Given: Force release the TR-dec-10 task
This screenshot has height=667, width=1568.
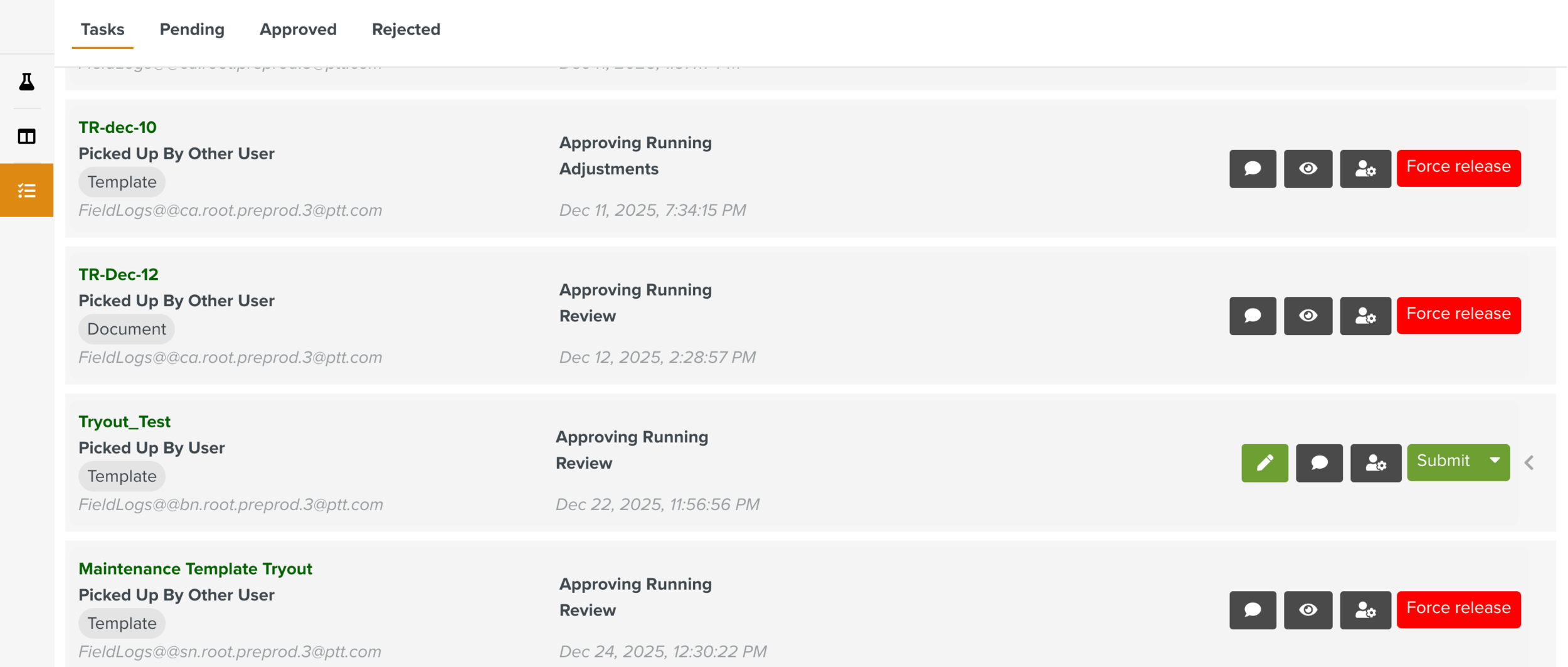Looking at the screenshot, I should tap(1458, 168).
